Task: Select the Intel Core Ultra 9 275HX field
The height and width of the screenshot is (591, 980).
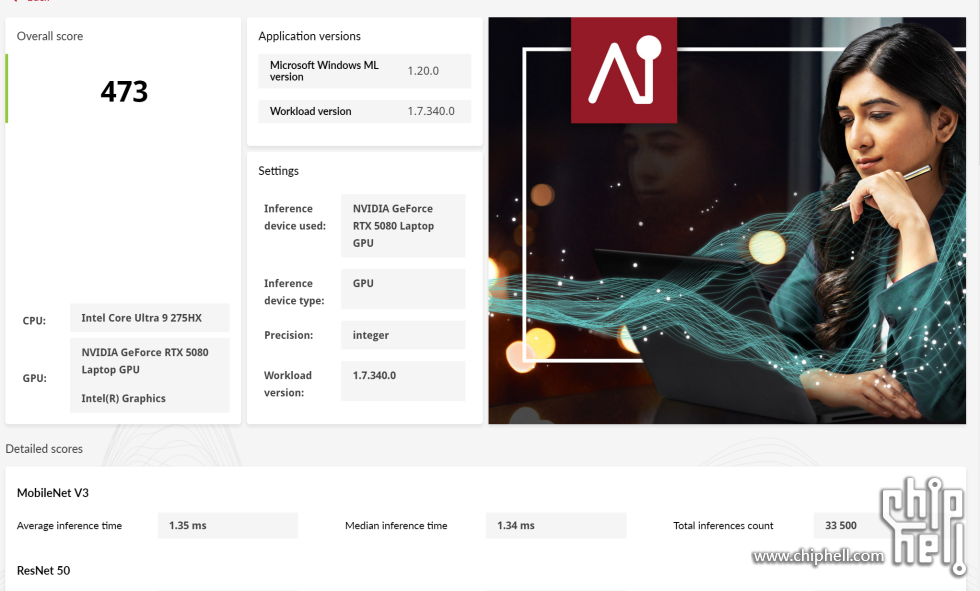Action: click(149, 318)
